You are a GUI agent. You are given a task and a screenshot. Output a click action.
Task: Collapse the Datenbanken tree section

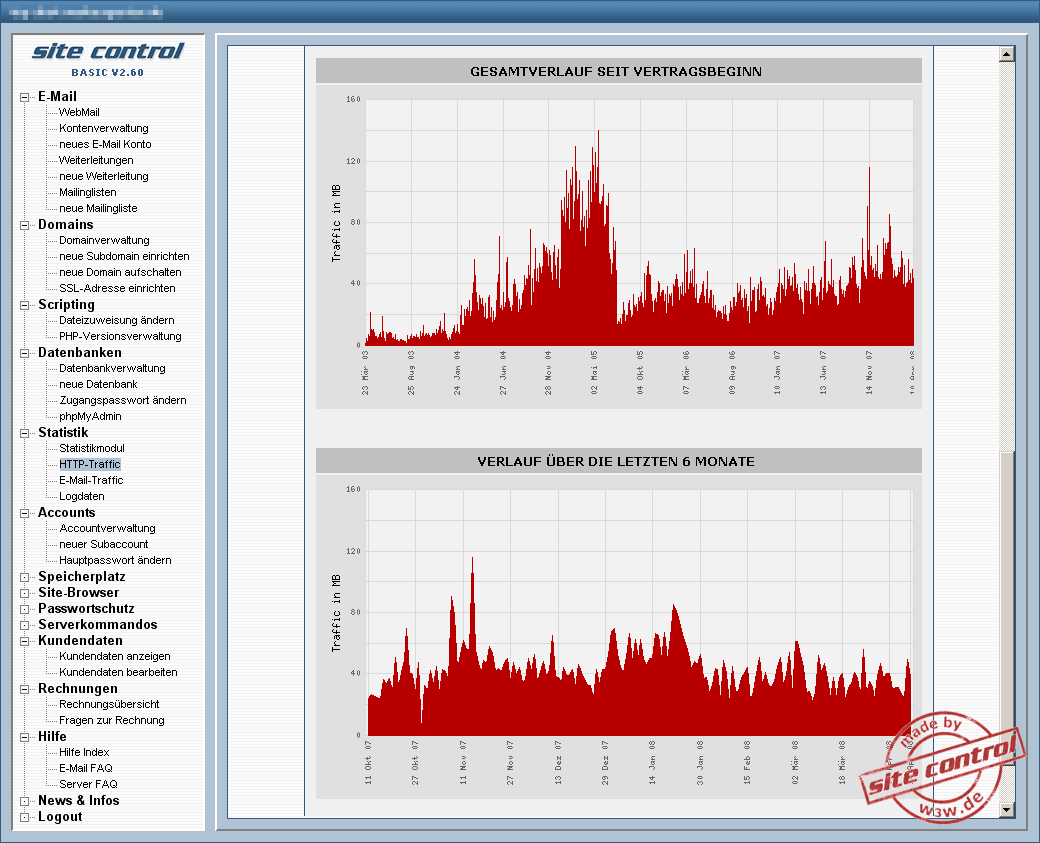25,354
